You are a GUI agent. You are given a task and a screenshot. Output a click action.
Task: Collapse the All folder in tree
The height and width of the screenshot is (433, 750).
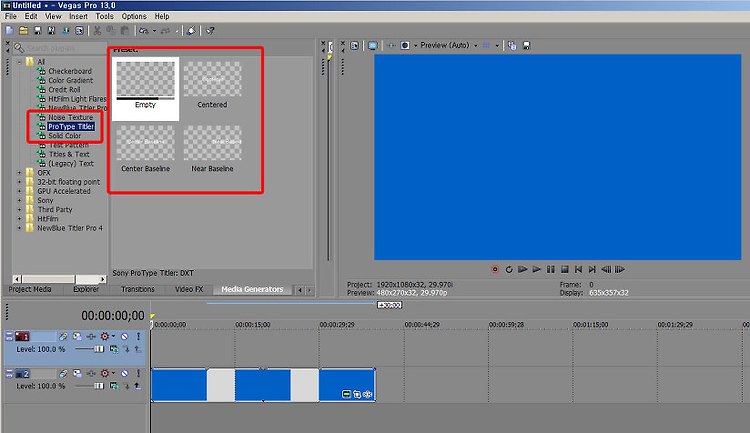pyautogui.click(x=20, y=62)
